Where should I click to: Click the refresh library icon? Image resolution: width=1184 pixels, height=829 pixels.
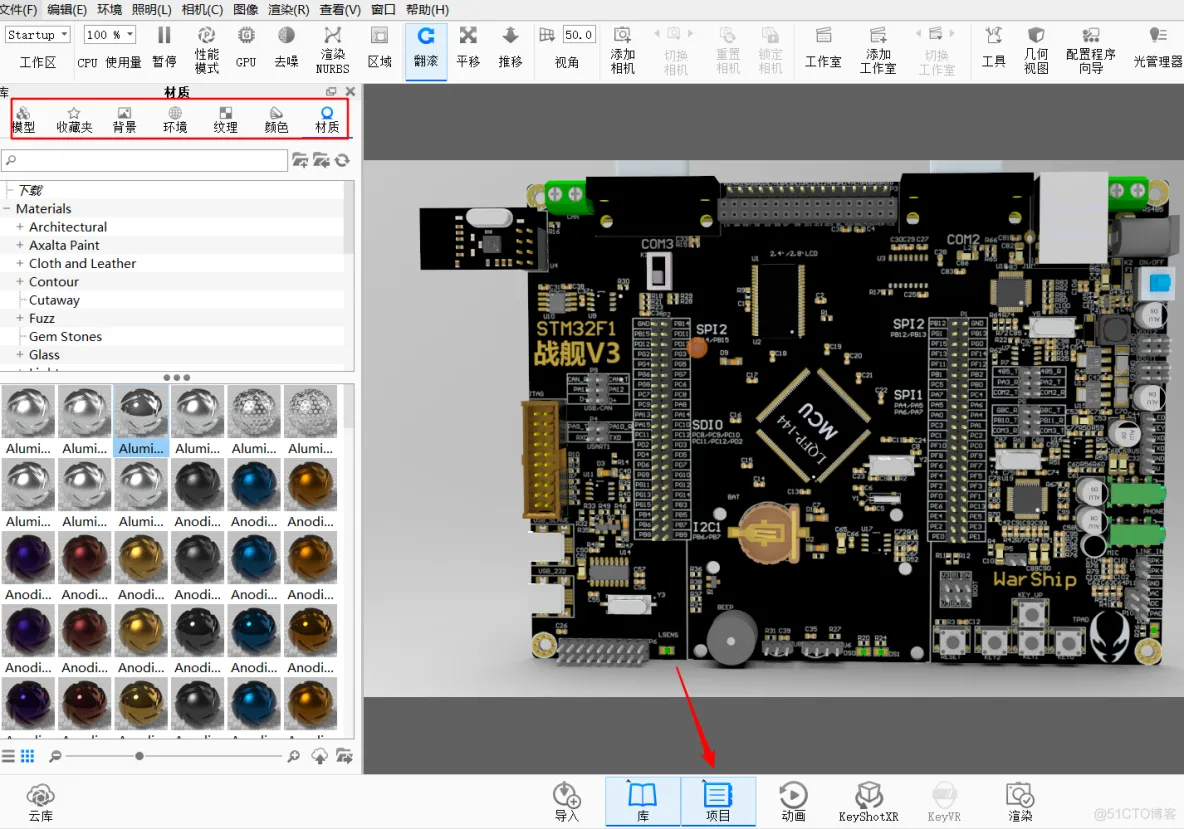343,160
